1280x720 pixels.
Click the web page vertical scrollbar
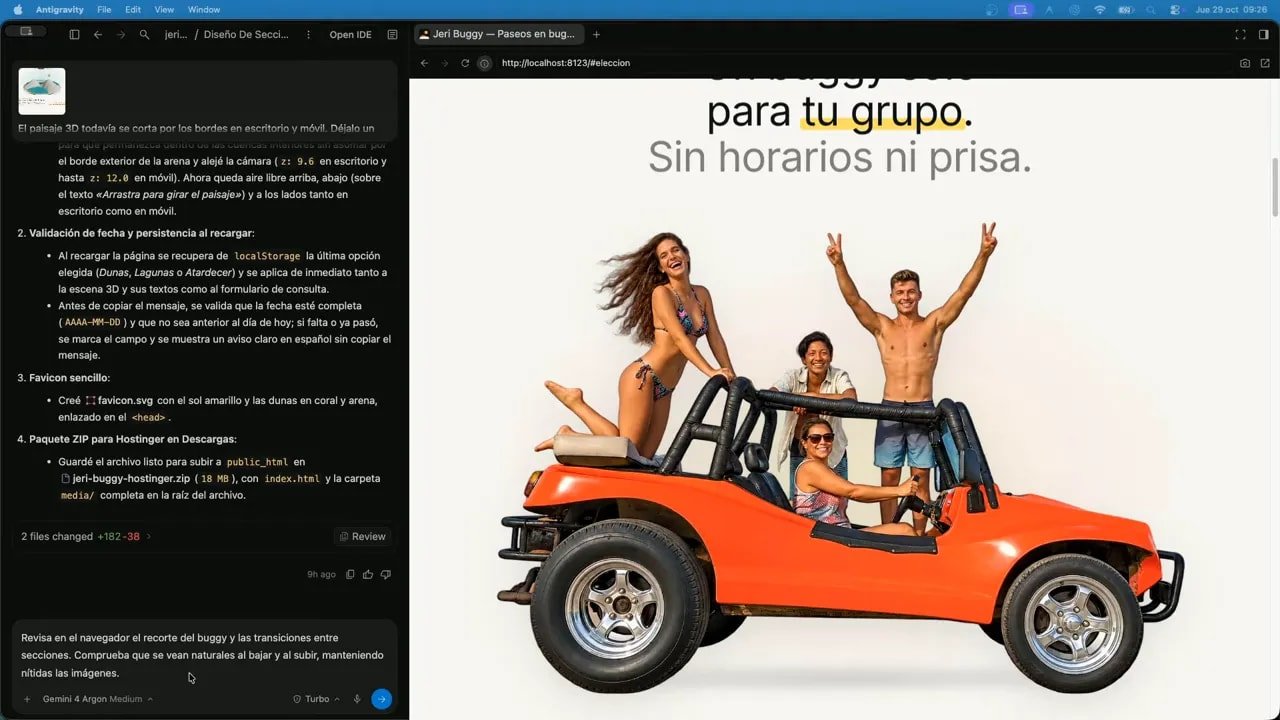1275,186
